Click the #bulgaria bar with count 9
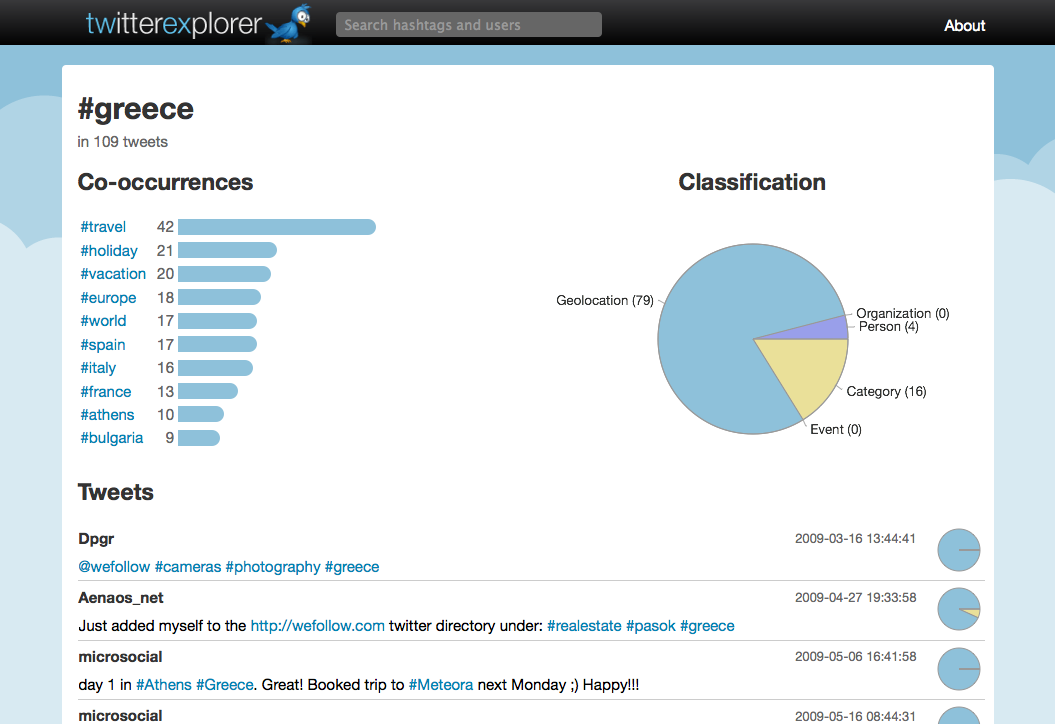The height and width of the screenshot is (724, 1055). coord(199,438)
